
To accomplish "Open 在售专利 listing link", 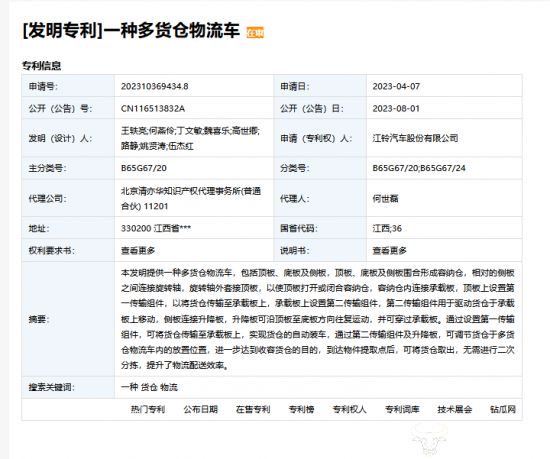I will (253, 409).
